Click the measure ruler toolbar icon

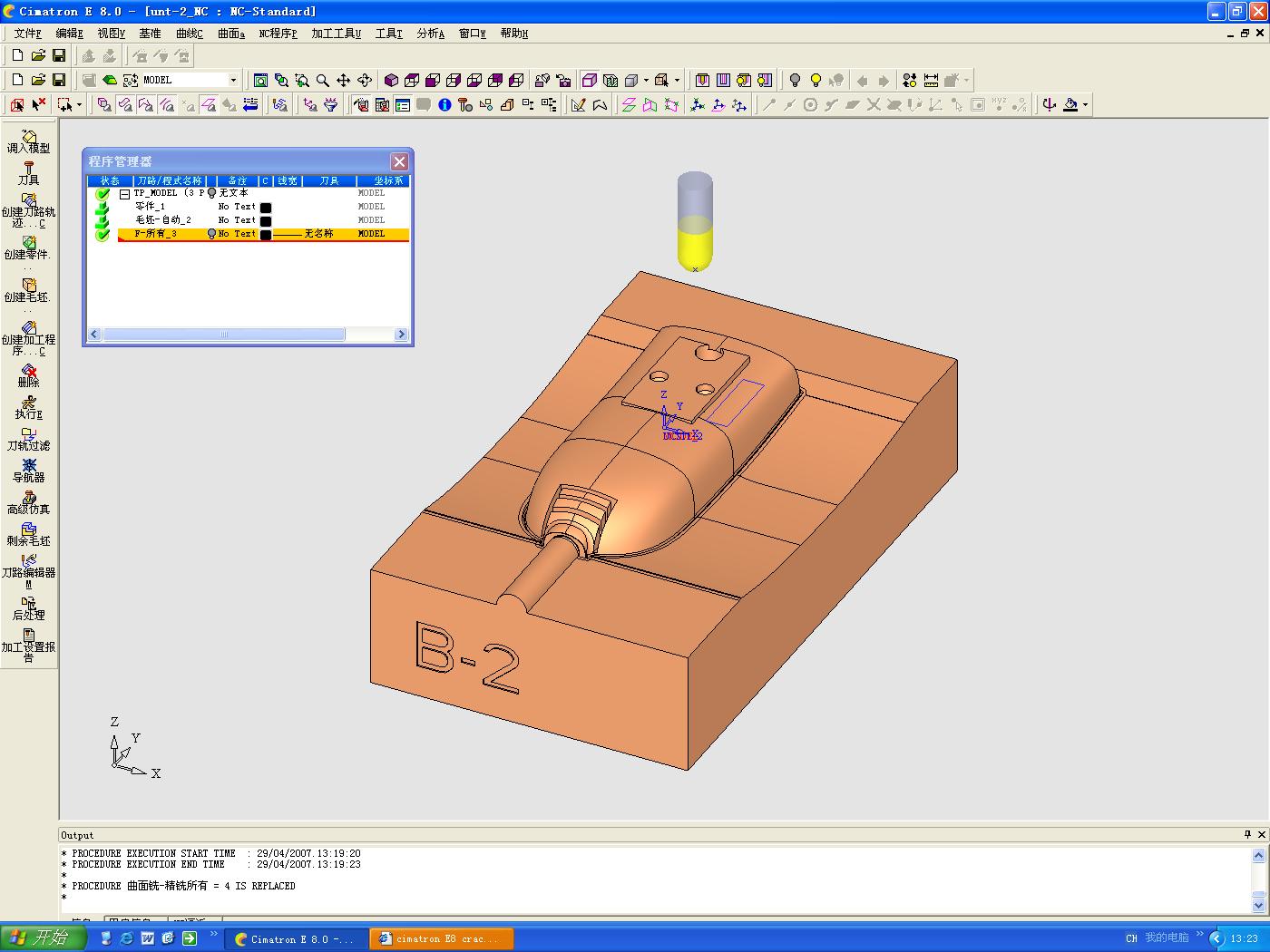point(931,80)
